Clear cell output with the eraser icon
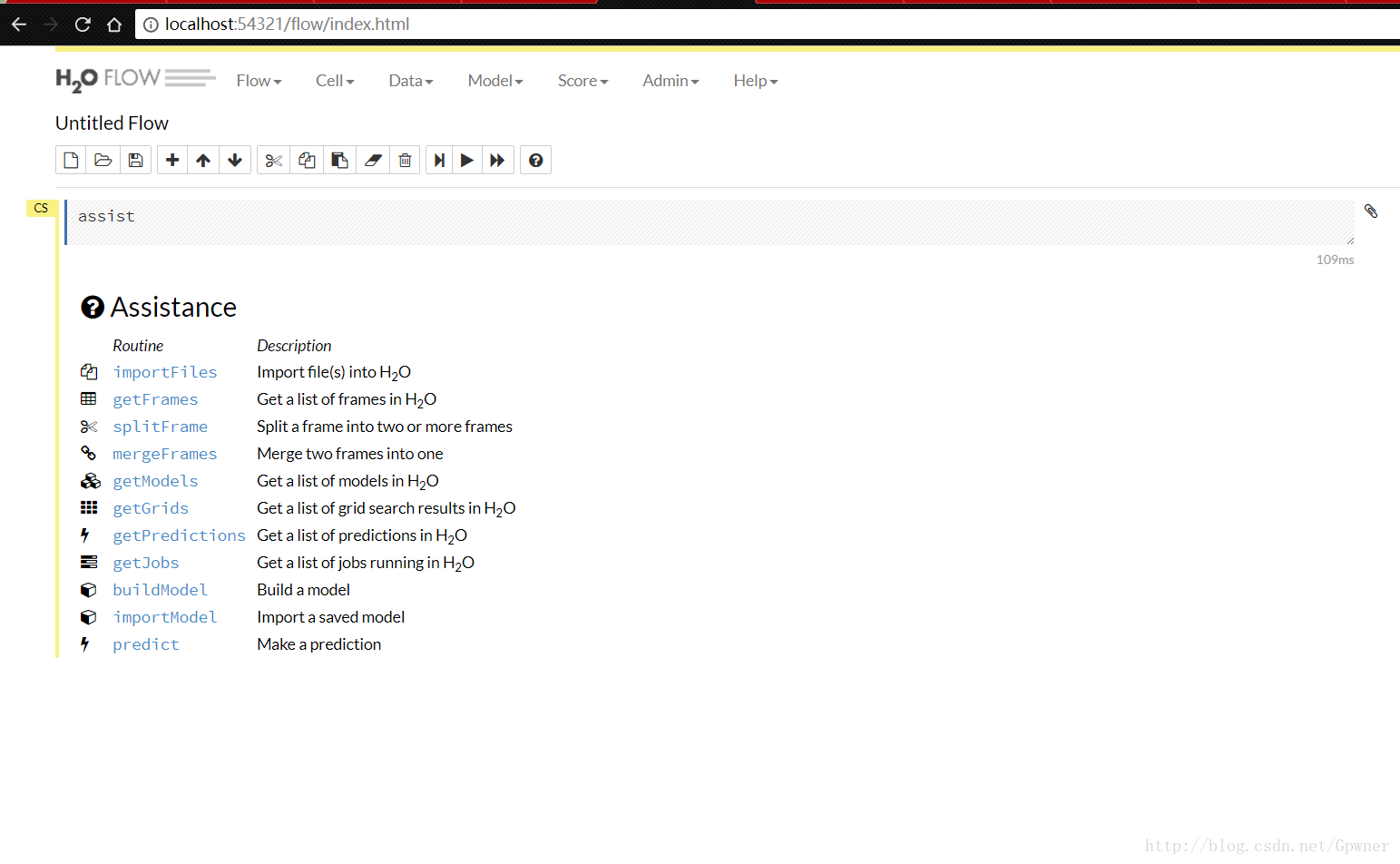1400x864 pixels. (x=373, y=161)
